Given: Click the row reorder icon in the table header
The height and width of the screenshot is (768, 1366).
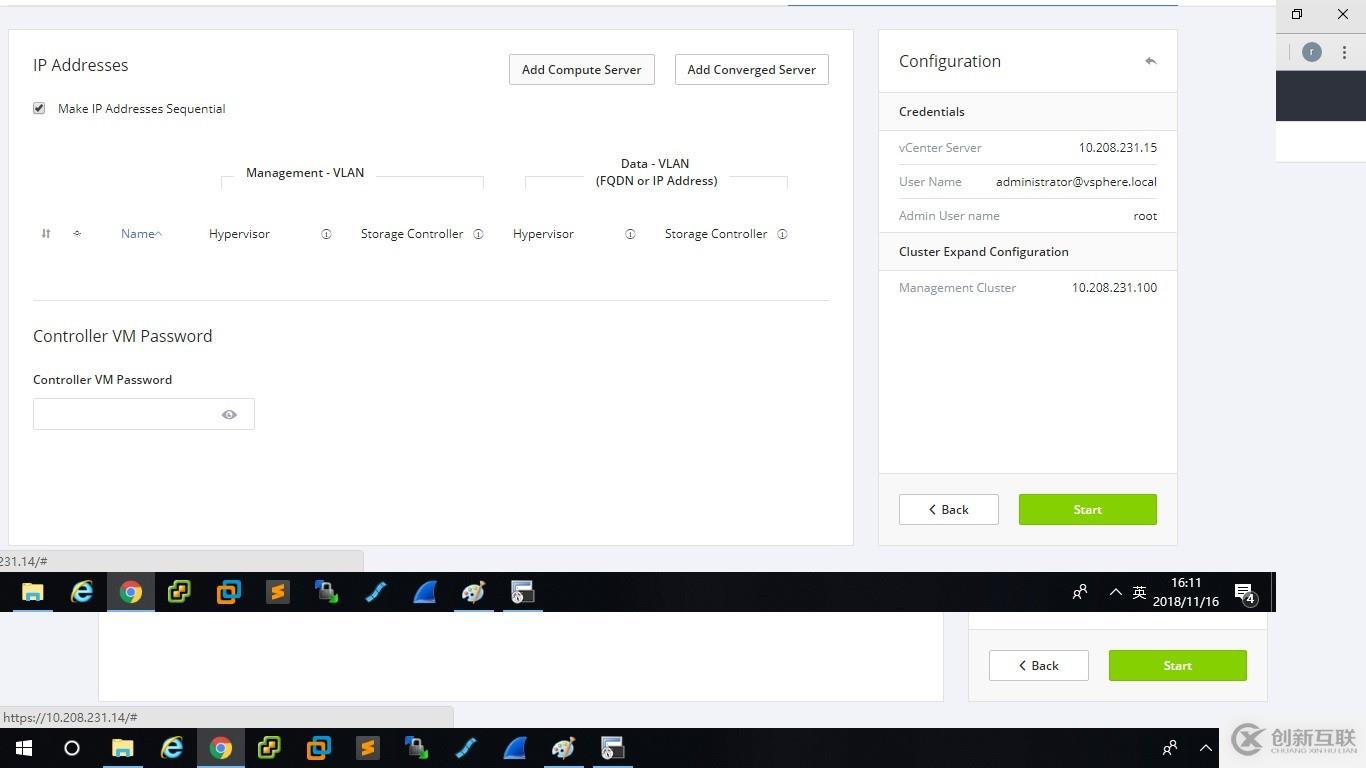Looking at the screenshot, I should 46,234.
